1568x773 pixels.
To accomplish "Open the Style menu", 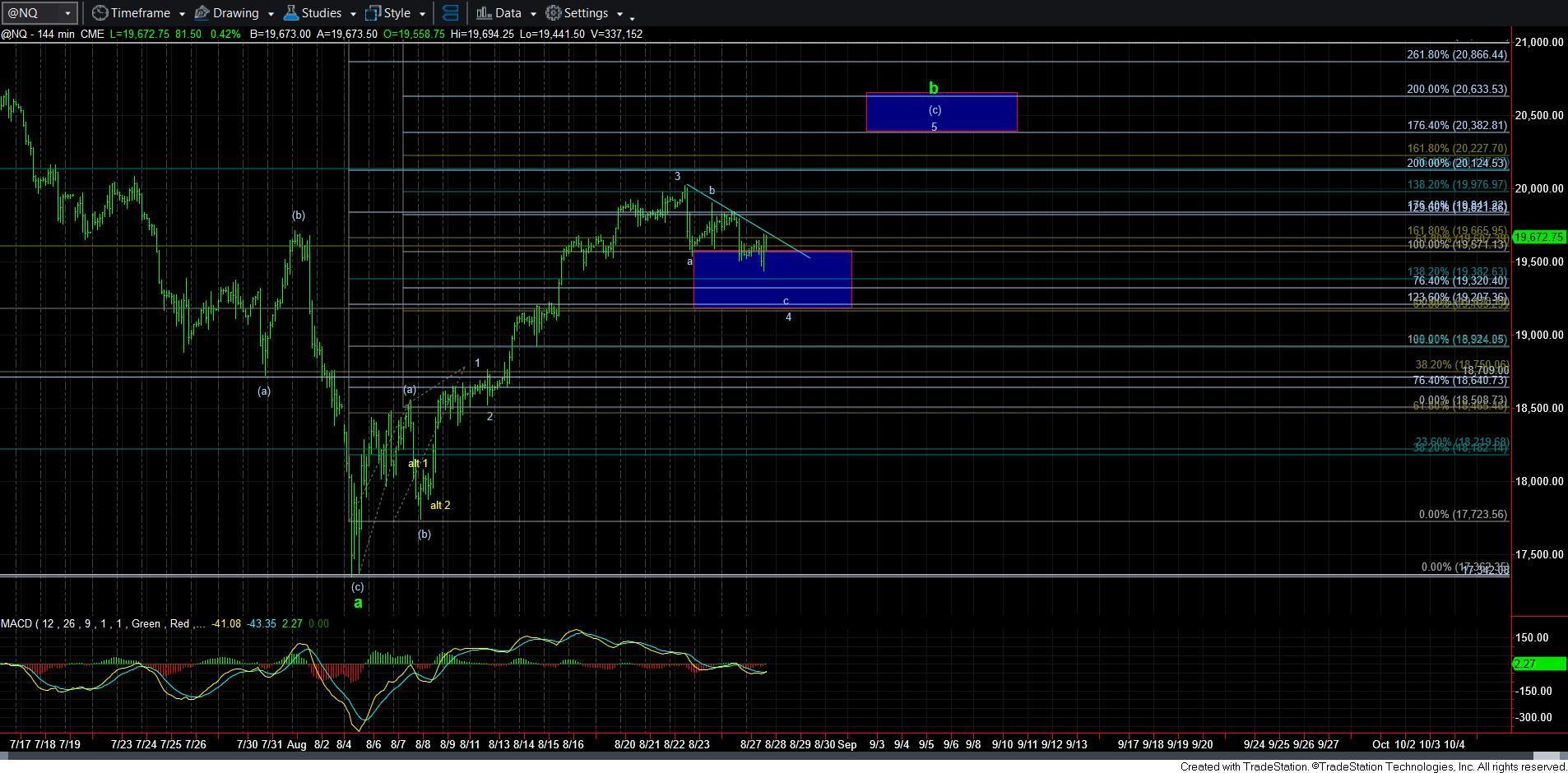I will tap(388, 13).
